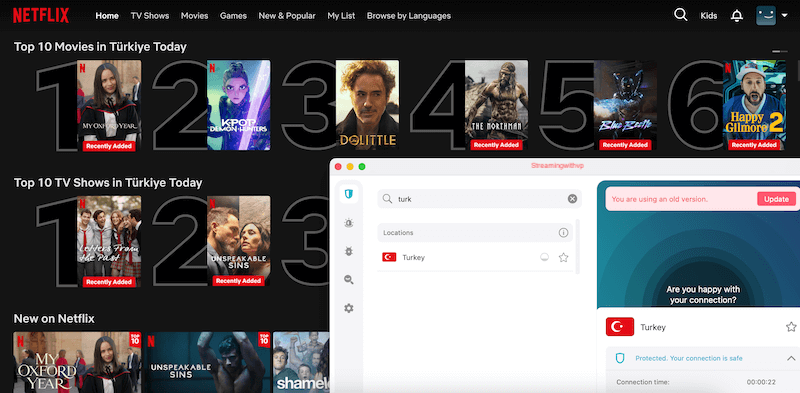Click the Netflix logo
The height and width of the screenshot is (393, 800).
click(x=41, y=15)
